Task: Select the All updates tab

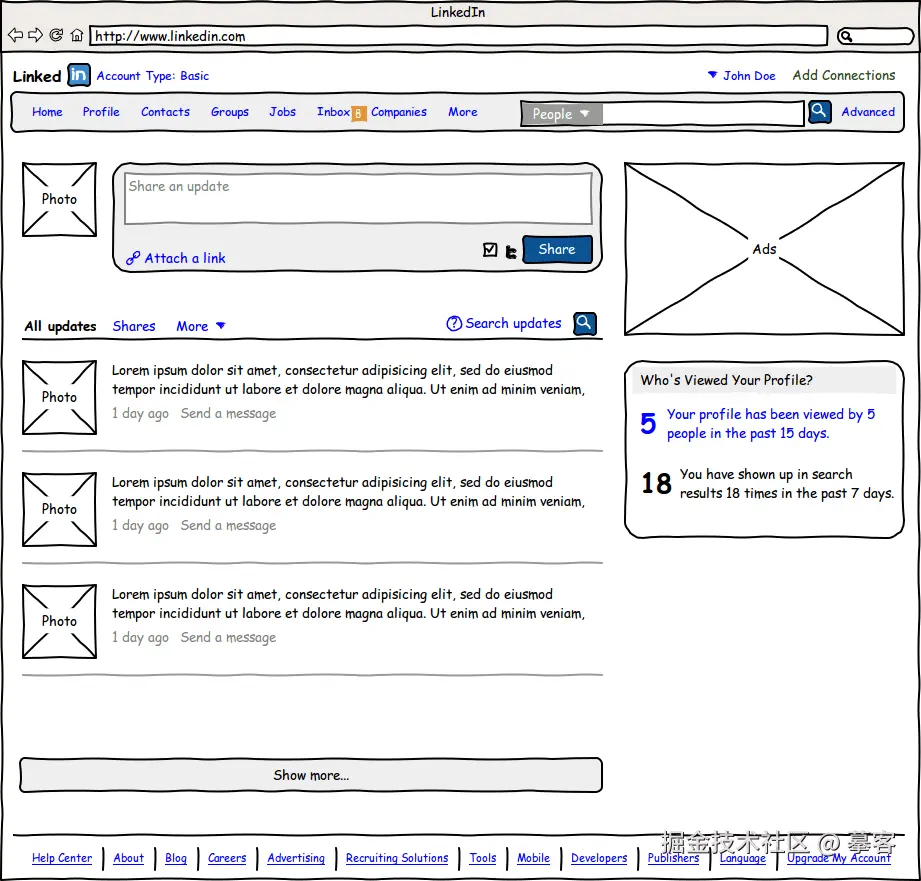Action: click(x=60, y=326)
